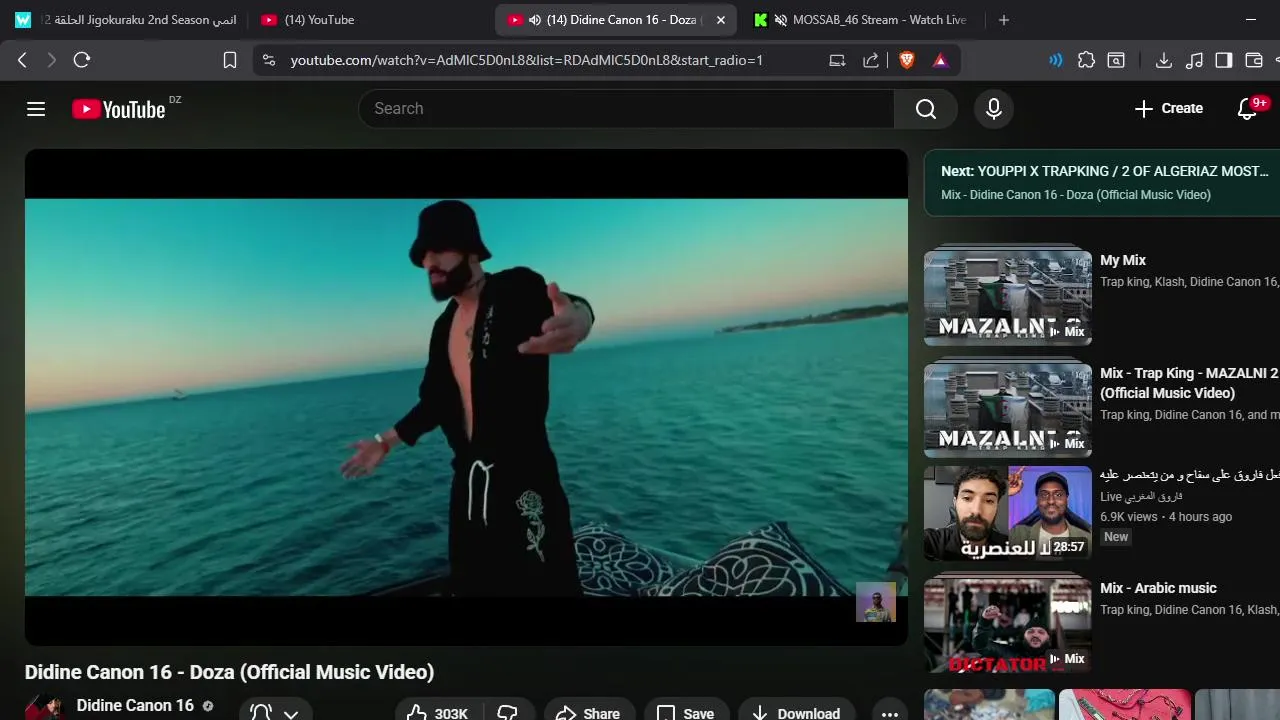Switch to the Jigokuraku 2nd Season tab

(x=125, y=20)
